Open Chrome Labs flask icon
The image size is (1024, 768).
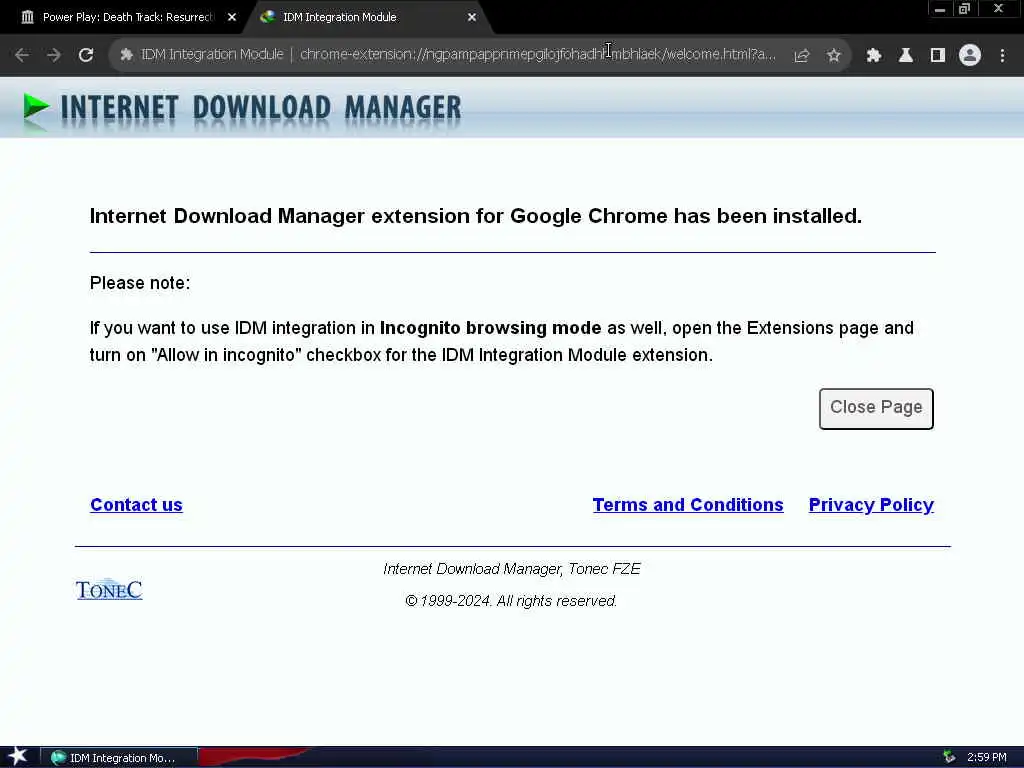906,56
